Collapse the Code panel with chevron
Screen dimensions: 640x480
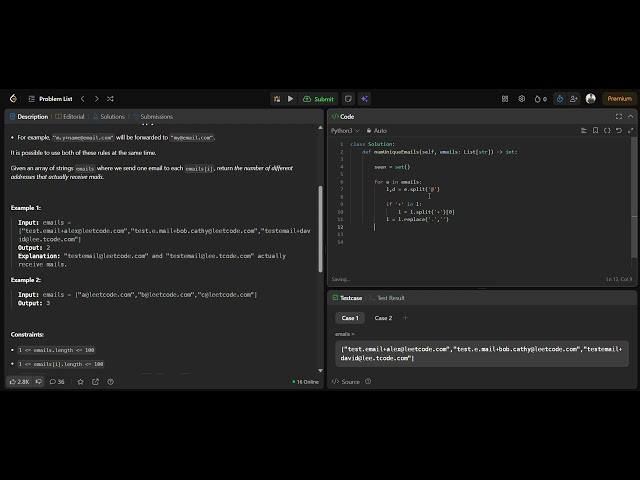click(631, 117)
